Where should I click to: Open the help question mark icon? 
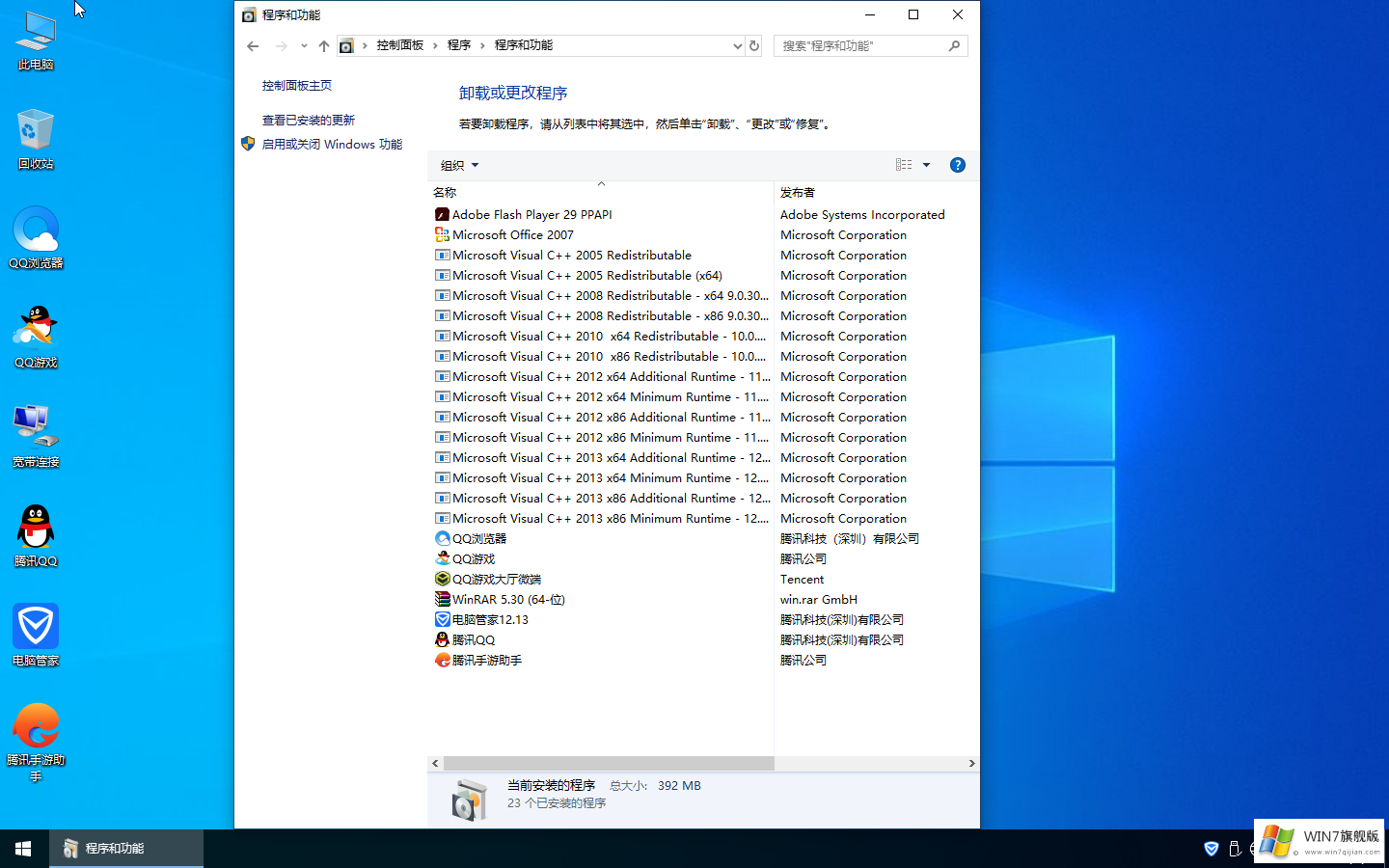[957, 165]
